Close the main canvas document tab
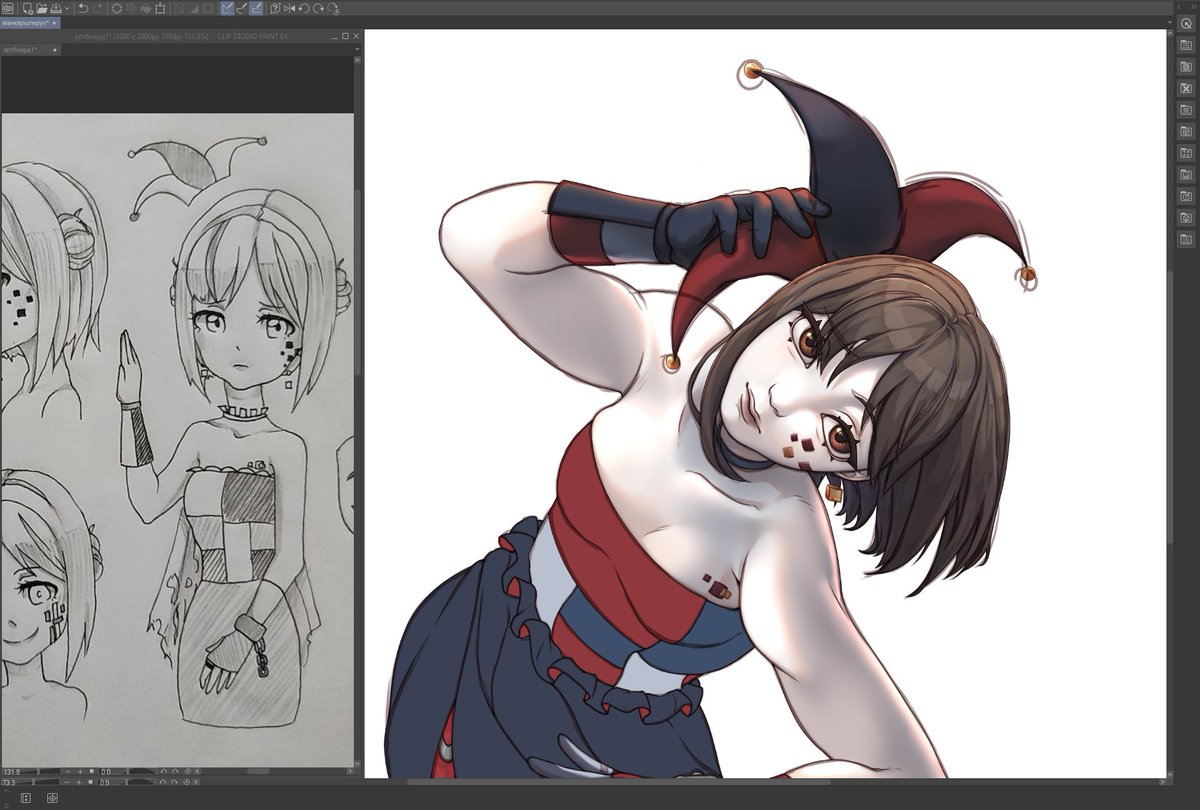This screenshot has width=1200, height=810. pos(54,22)
